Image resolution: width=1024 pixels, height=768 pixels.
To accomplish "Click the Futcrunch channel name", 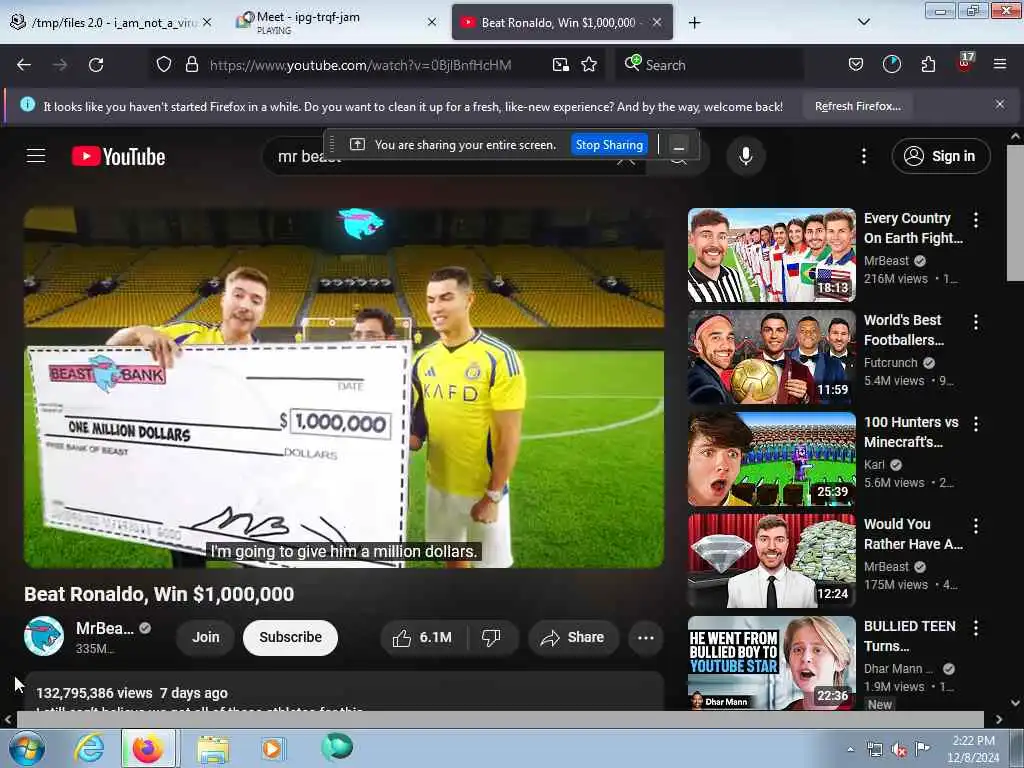I will [890, 362].
